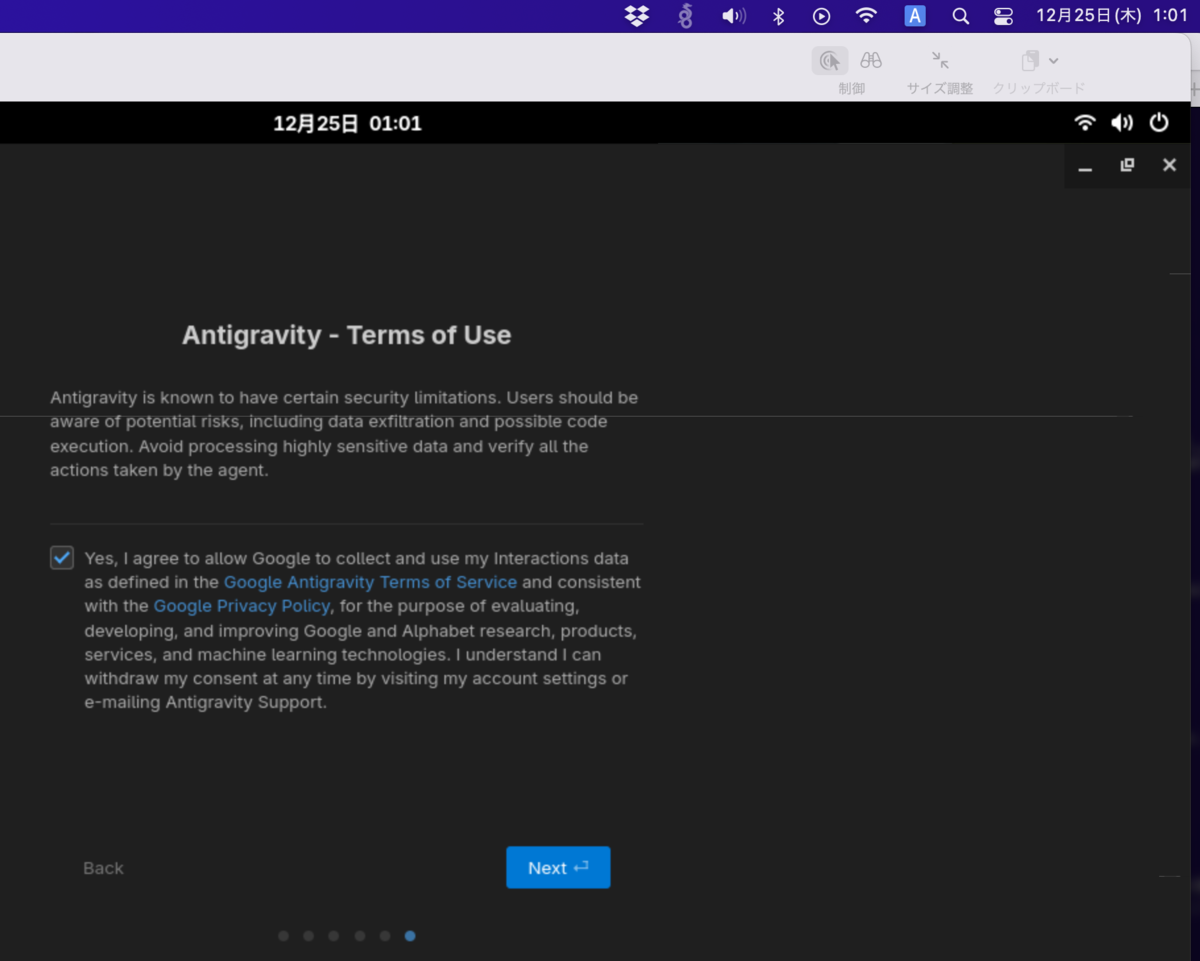Select the active sixth page dot
The height and width of the screenshot is (961, 1200).
pyautogui.click(x=410, y=936)
